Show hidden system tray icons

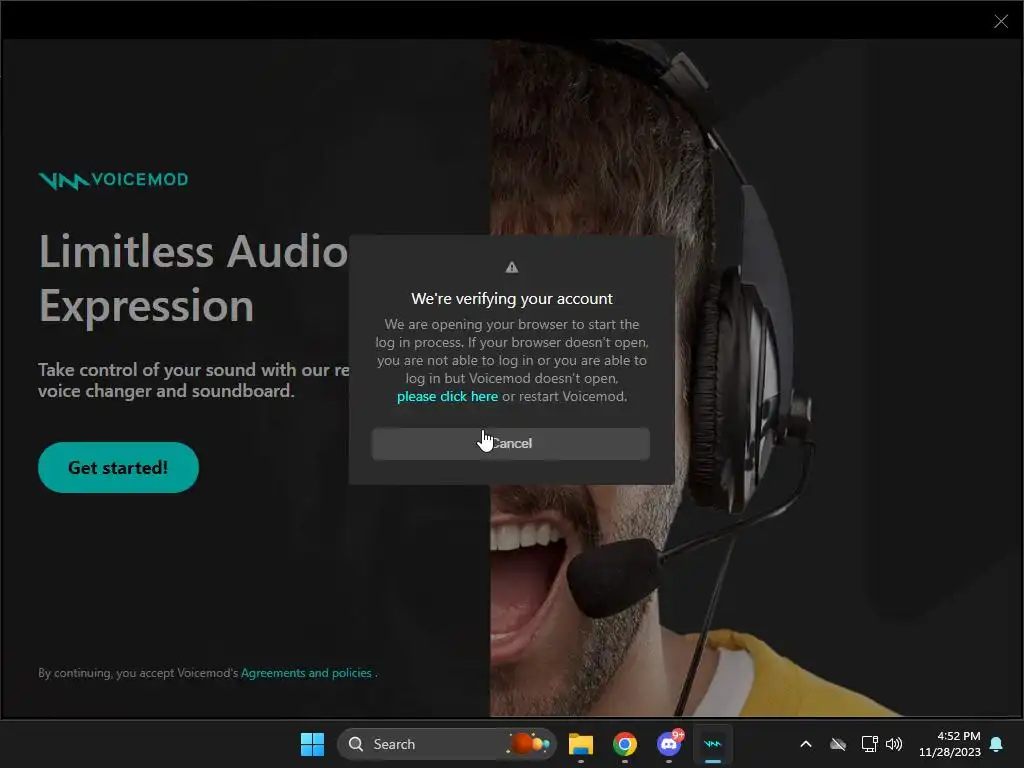[806, 744]
